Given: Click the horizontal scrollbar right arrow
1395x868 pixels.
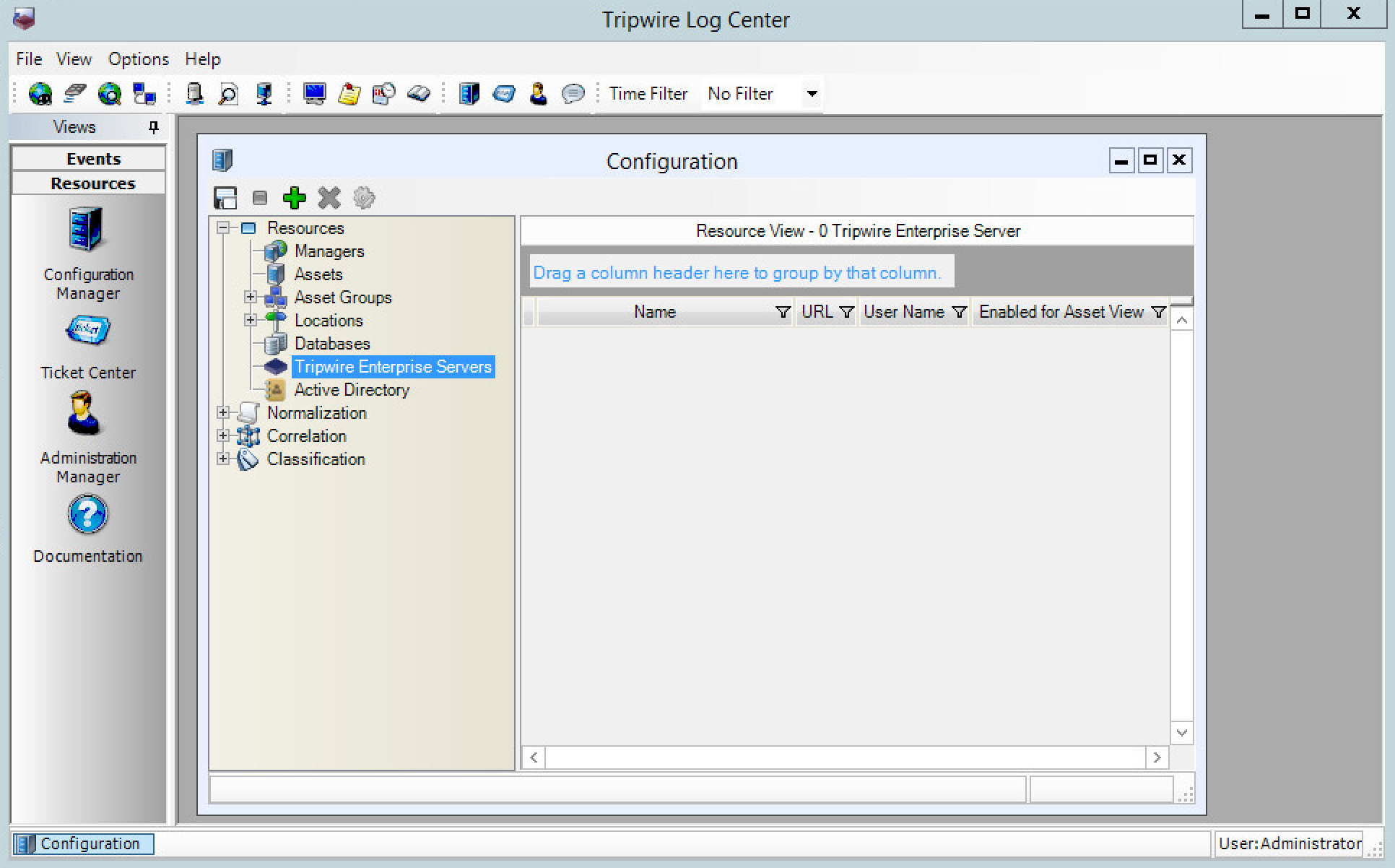Looking at the screenshot, I should 1157,757.
